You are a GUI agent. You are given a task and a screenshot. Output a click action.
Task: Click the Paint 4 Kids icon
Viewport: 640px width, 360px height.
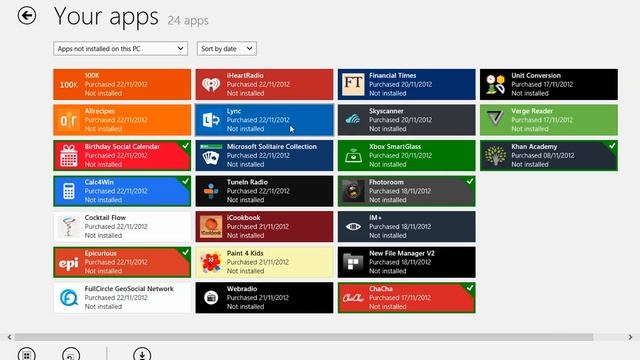(x=211, y=262)
